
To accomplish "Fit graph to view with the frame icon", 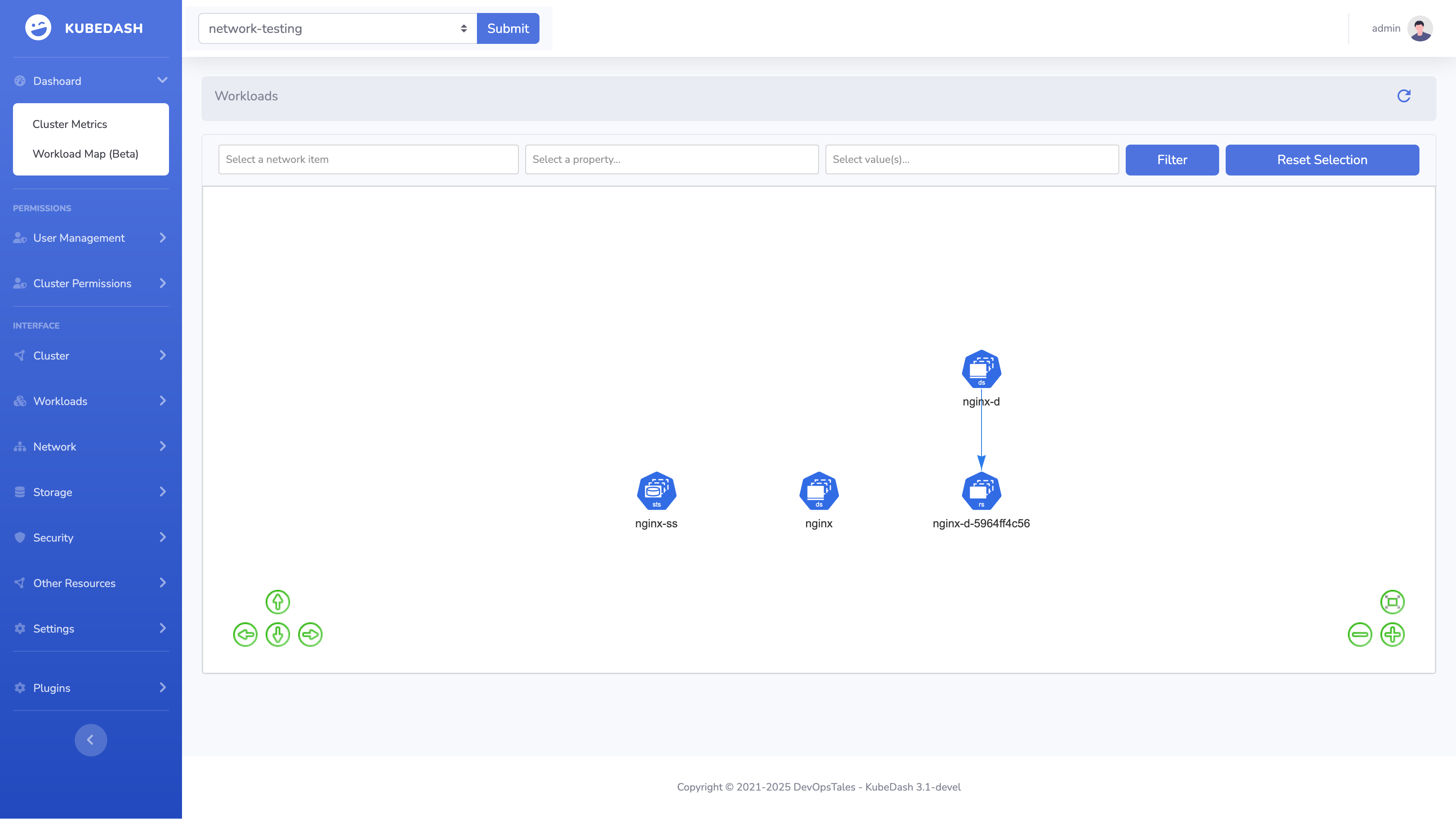I will click(x=1392, y=601).
